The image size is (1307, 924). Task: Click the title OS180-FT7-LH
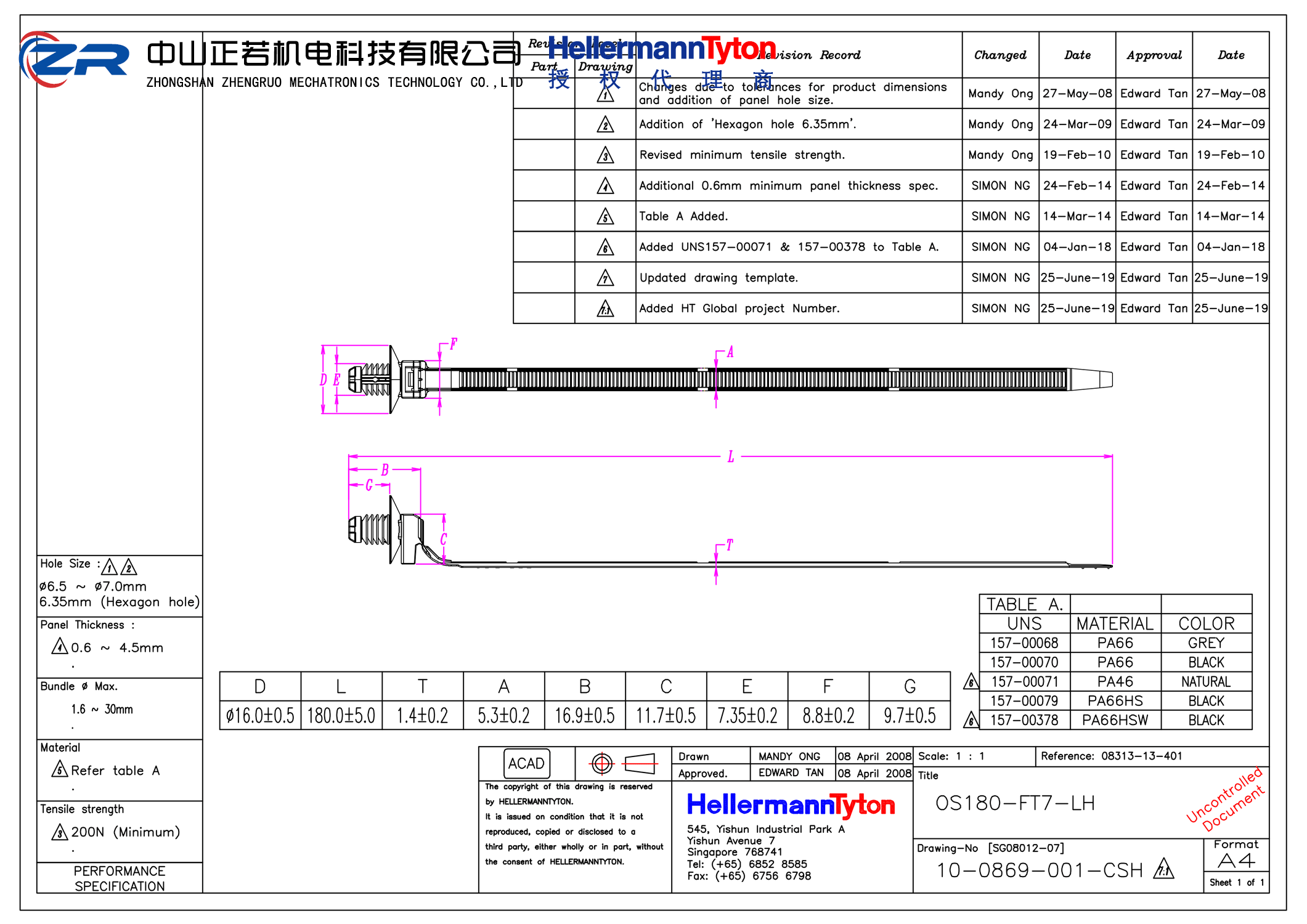1015,803
